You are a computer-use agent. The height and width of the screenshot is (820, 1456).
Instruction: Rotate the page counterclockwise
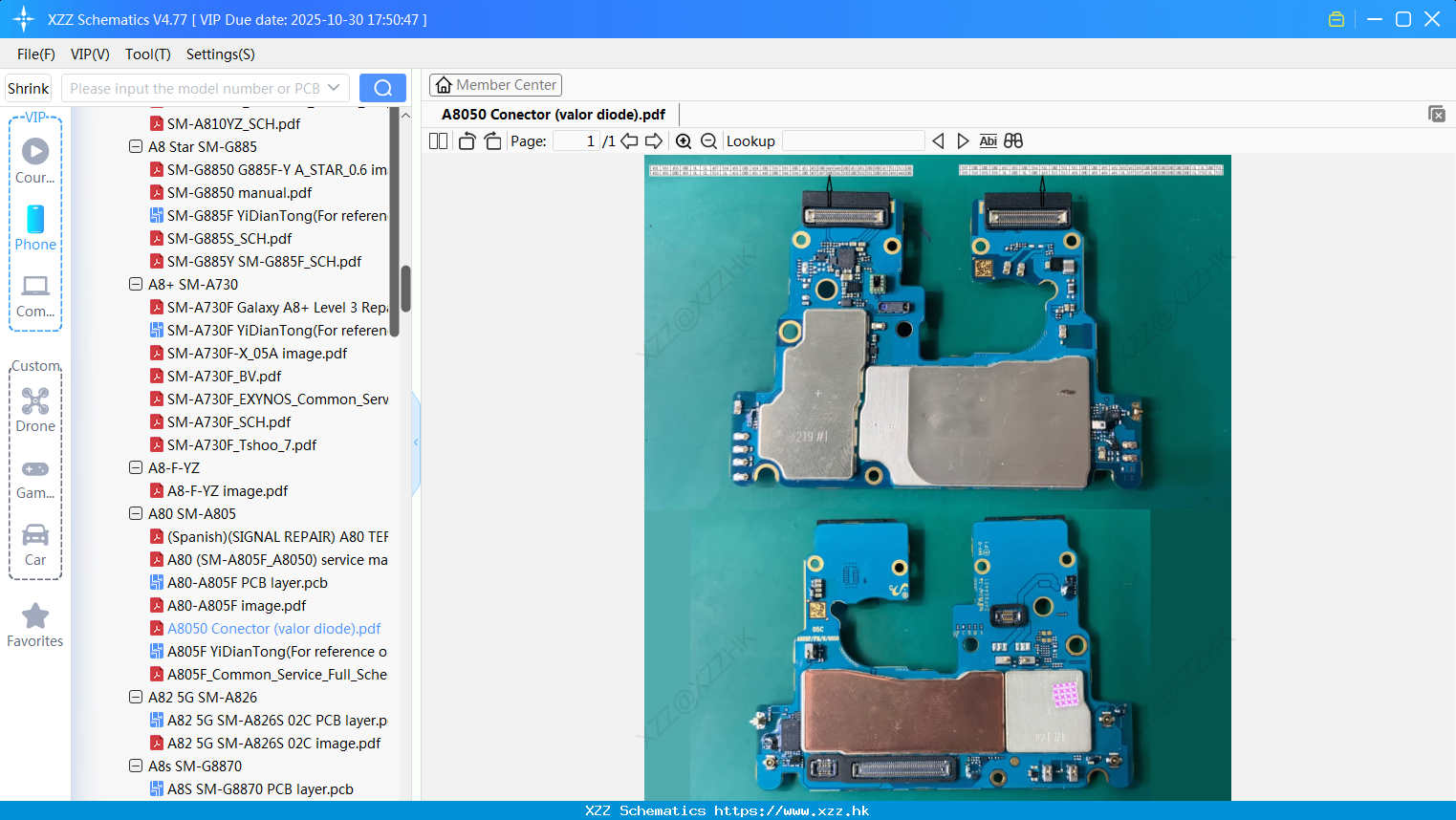467,141
